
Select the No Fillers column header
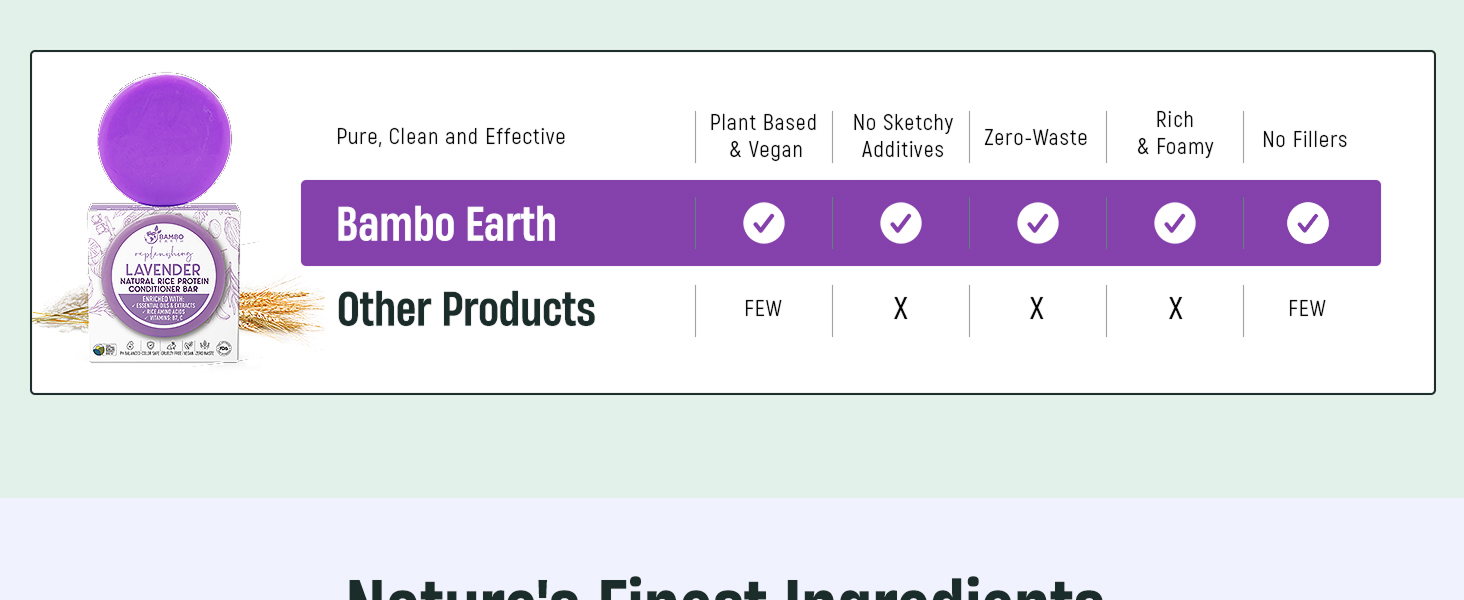[x=1305, y=140]
